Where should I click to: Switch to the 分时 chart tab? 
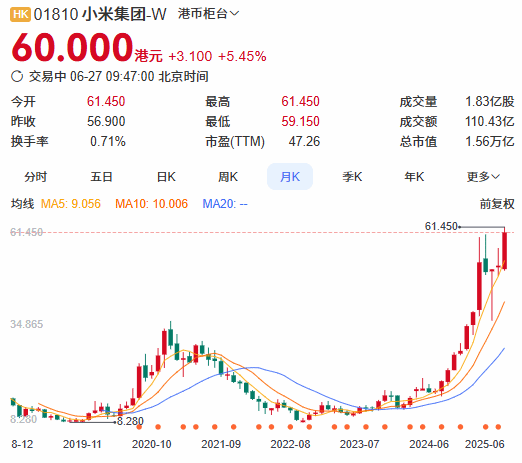35,177
